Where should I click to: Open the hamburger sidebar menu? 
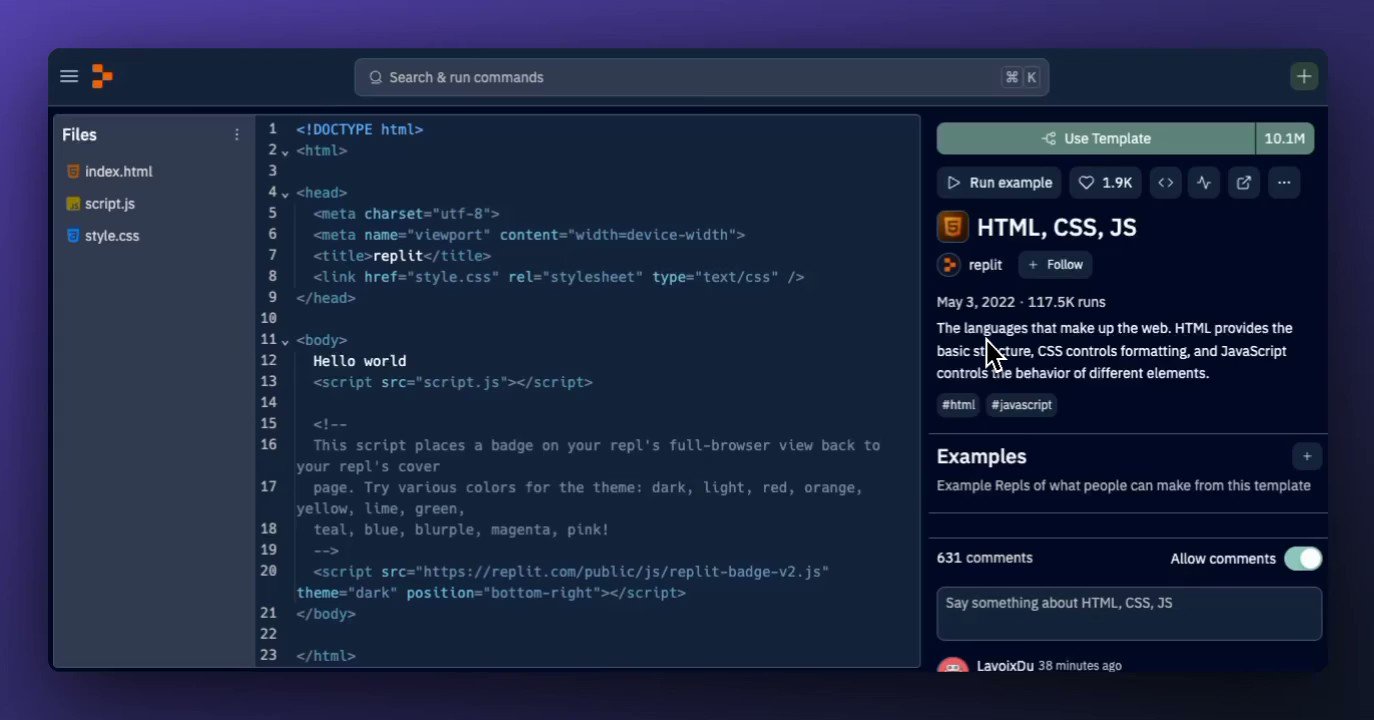[x=69, y=76]
